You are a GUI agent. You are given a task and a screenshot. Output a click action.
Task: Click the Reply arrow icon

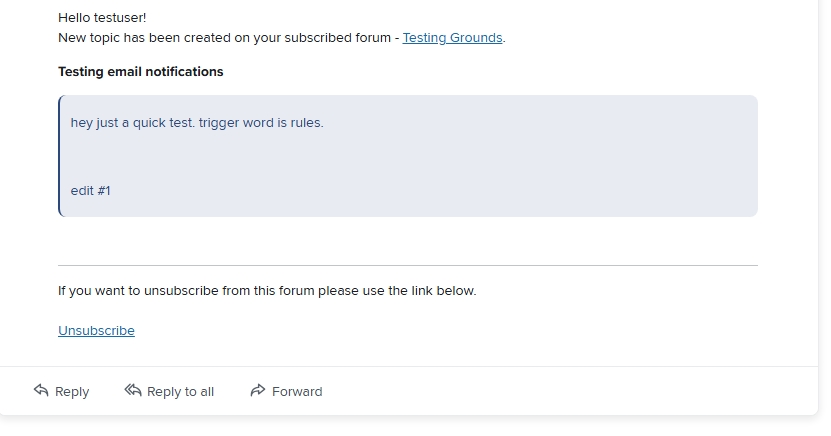[x=41, y=391]
